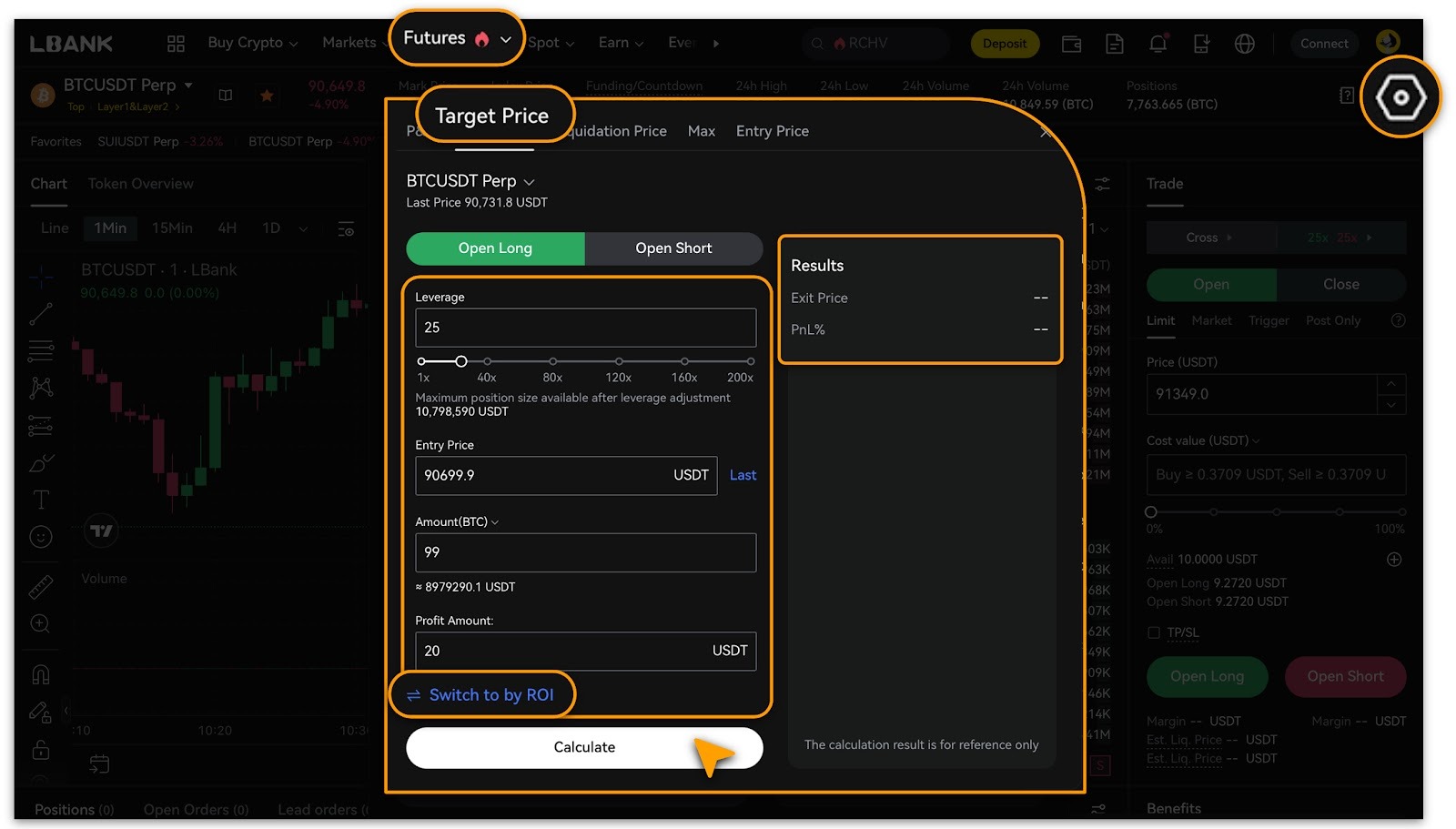
Task: Open chart indicator settings icon
Action: point(346,228)
